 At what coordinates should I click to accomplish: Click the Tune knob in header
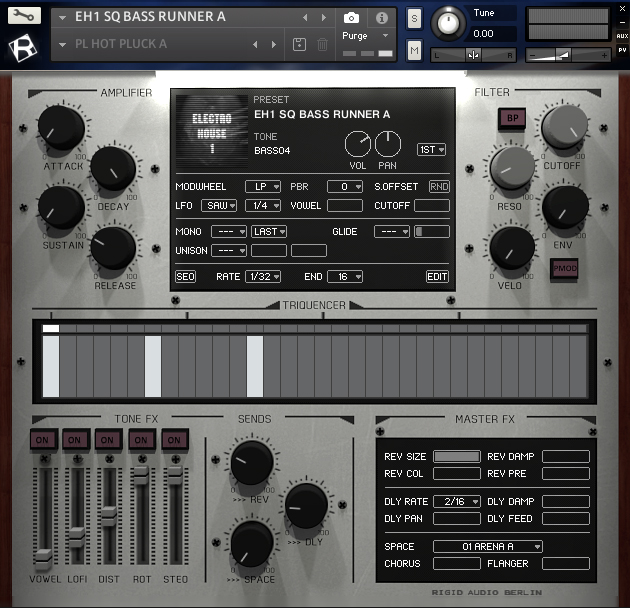click(448, 23)
